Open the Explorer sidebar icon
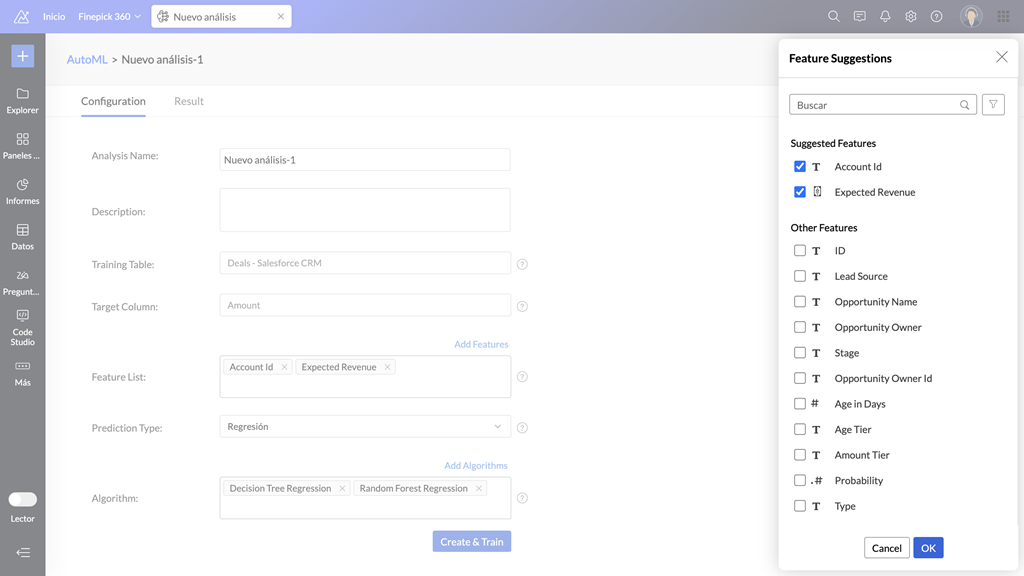The width and height of the screenshot is (1024, 576). coord(22,100)
